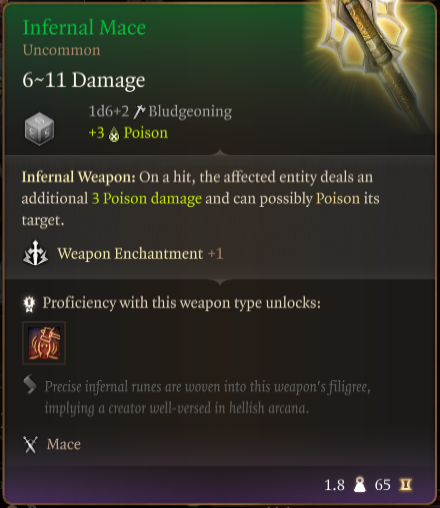Click the bludgeoning hammer damage-type icon
Viewport: 440px width, 508px height.
(139, 112)
